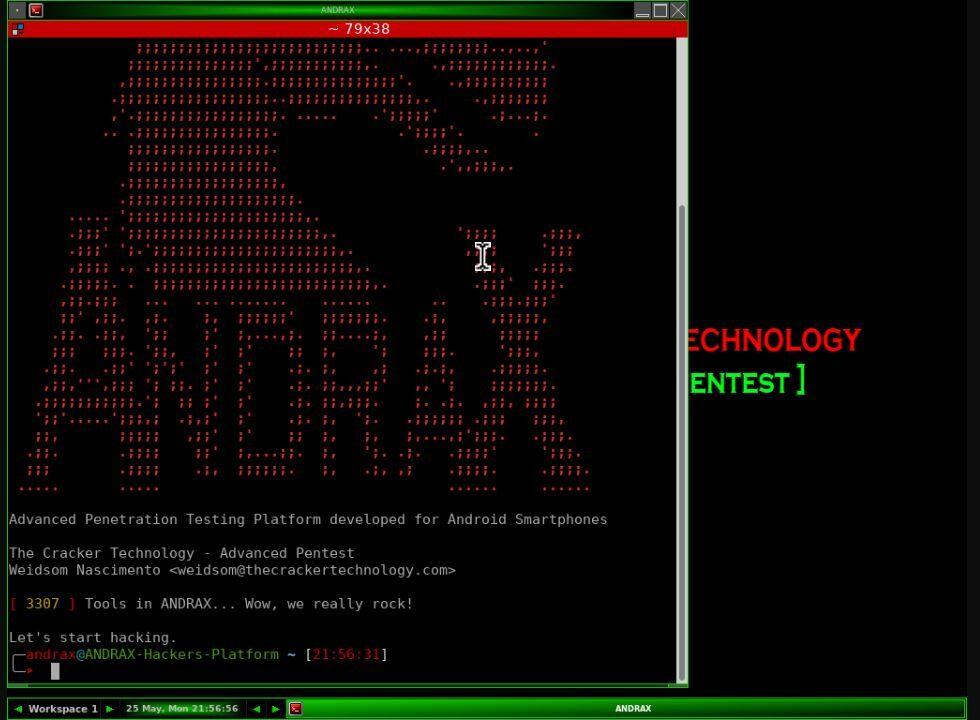Click the ANDRAX terminal icon in the taskbar
This screenshot has width=980, height=720.
(x=296, y=708)
